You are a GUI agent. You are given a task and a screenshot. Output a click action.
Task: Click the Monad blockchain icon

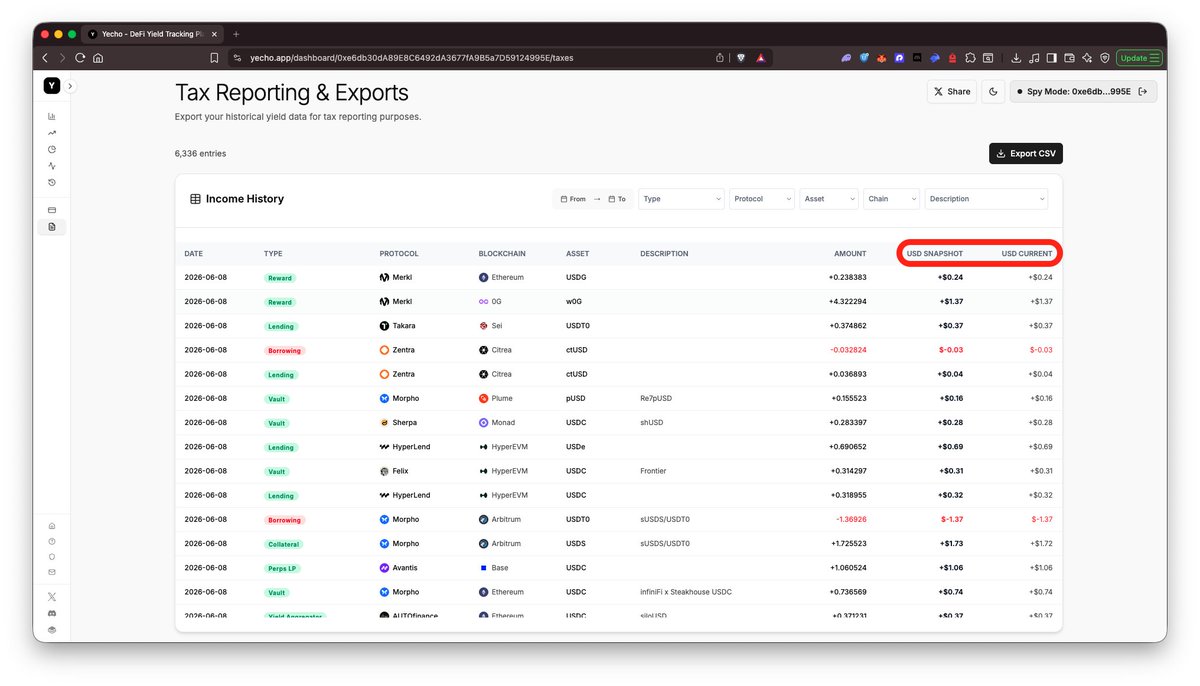[x=483, y=423]
